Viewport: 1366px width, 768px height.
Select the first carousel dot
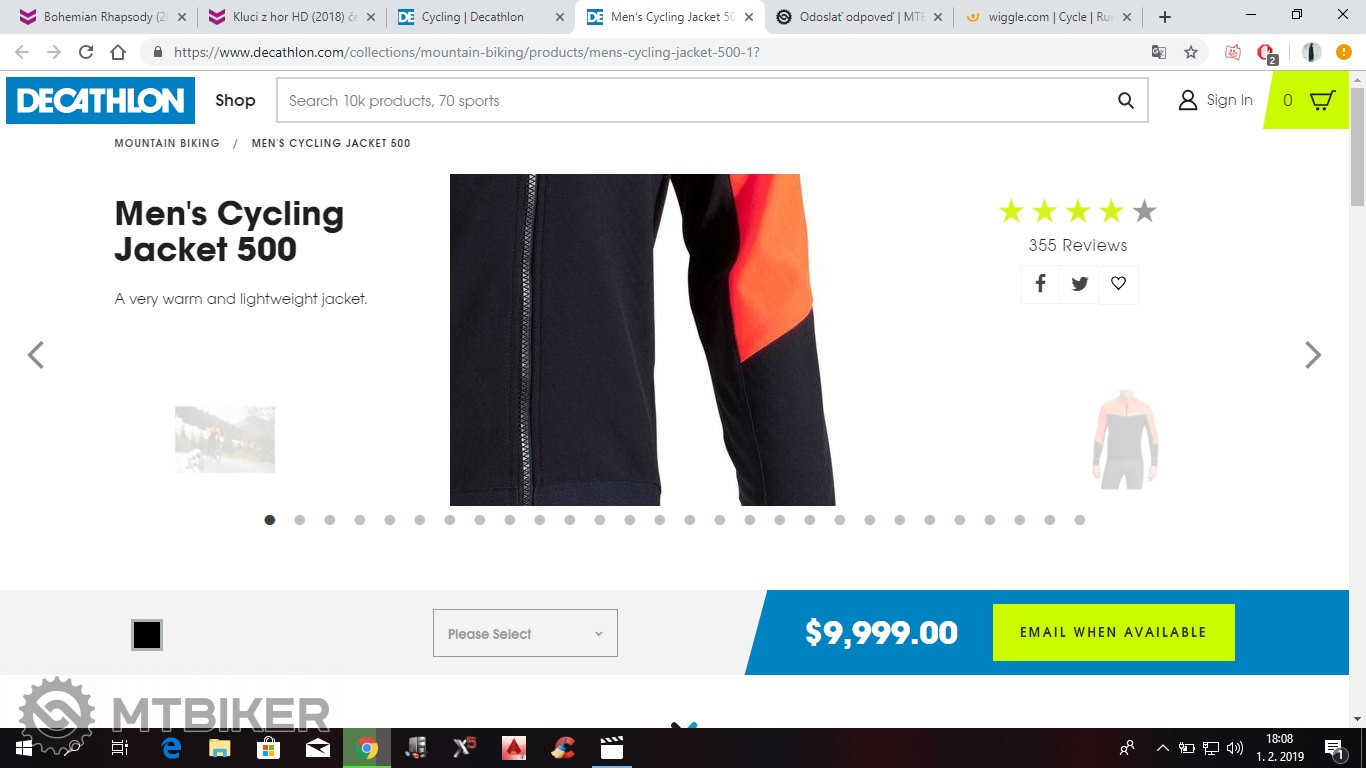pyautogui.click(x=270, y=520)
